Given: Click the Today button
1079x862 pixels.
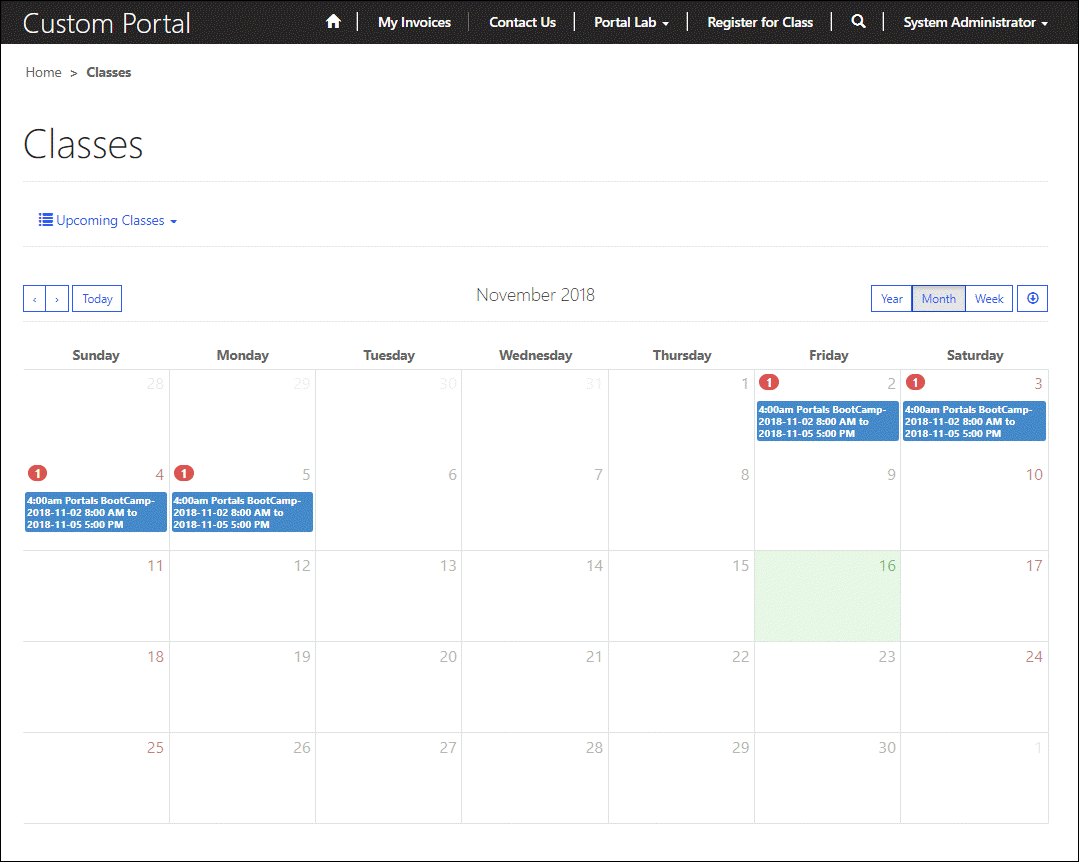Looking at the screenshot, I should pos(97,299).
